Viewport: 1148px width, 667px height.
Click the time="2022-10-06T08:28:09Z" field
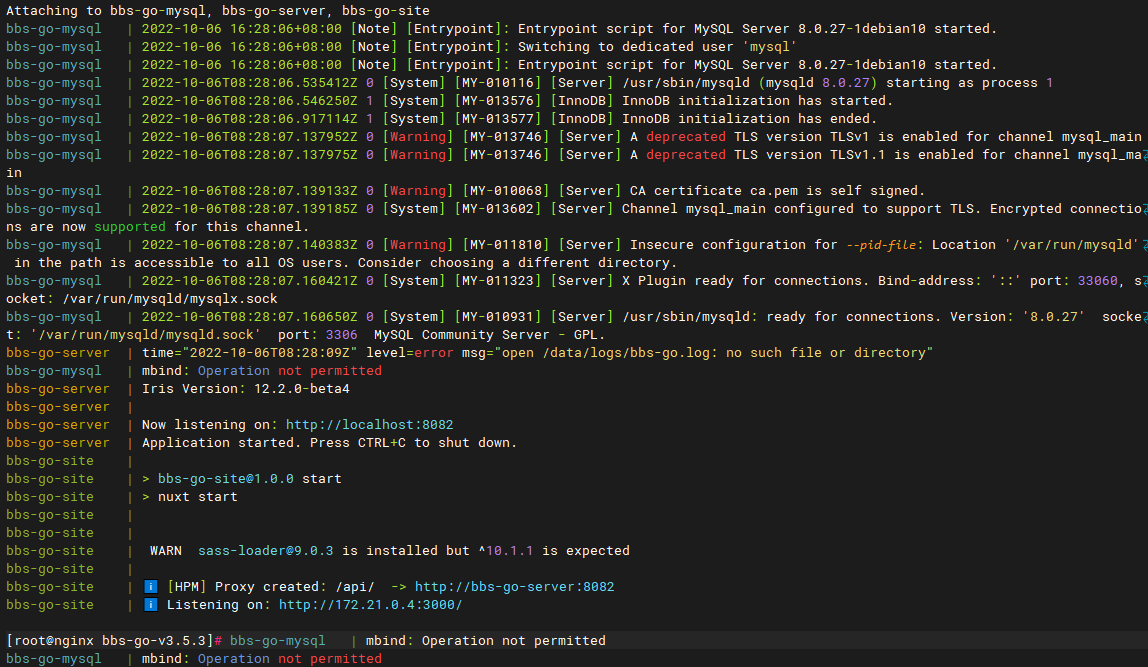[250, 353]
